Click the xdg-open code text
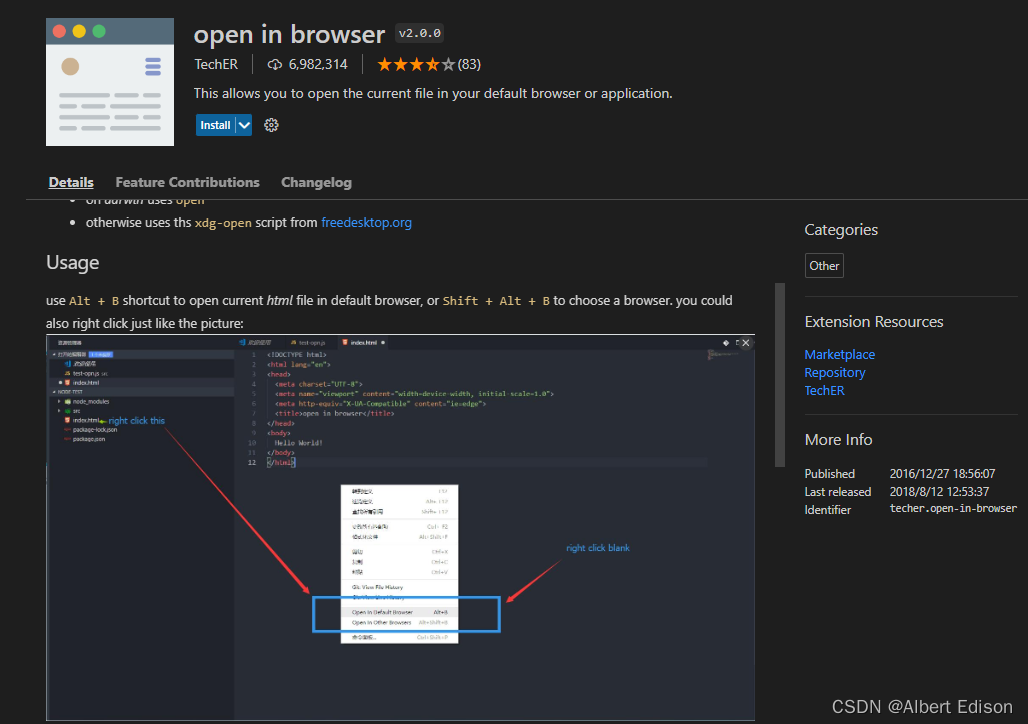The image size is (1028, 724). pyautogui.click(x=223, y=223)
